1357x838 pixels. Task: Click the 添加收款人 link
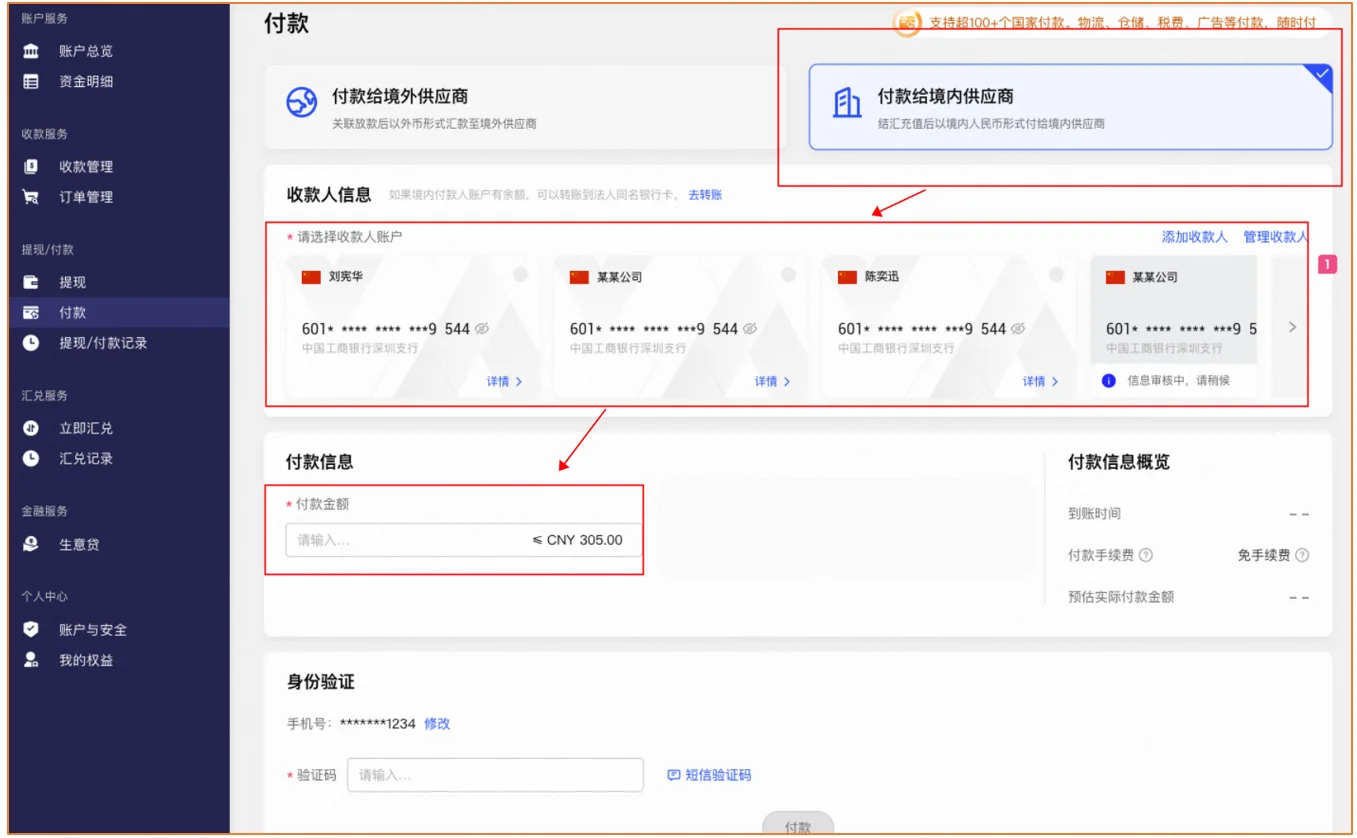pos(1194,237)
